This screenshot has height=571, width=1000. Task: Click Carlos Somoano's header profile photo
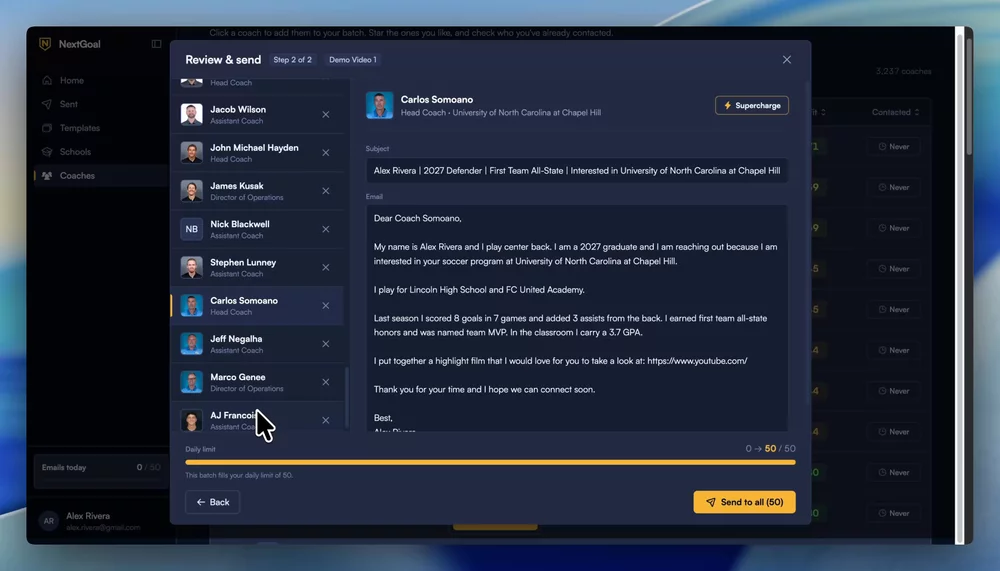[379, 105]
